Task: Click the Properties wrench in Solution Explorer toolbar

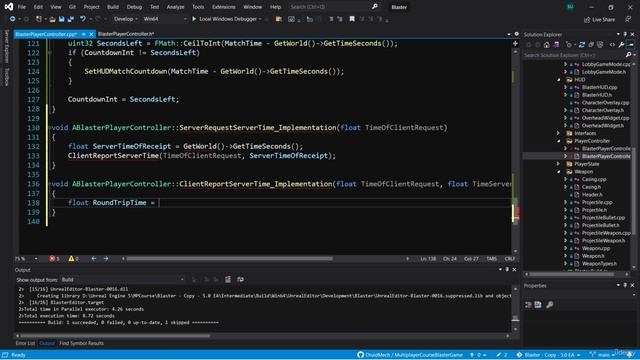Action: pos(621,45)
